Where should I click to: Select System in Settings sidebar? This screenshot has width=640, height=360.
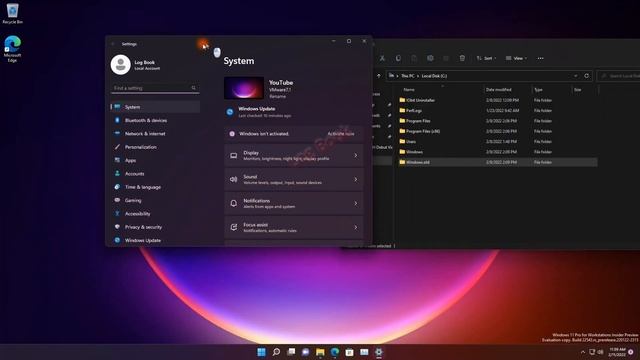pos(155,107)
